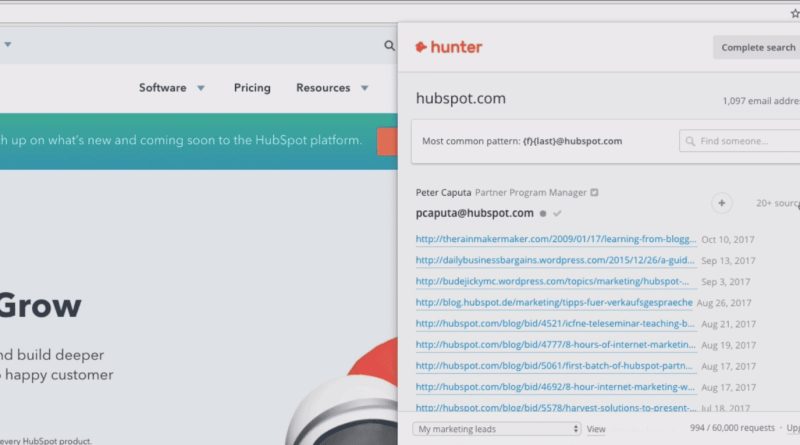The height and width of the screenshot is (445, 800).
Task: Open the hubspot.com blog bid 4692 link
Action: 555,387
